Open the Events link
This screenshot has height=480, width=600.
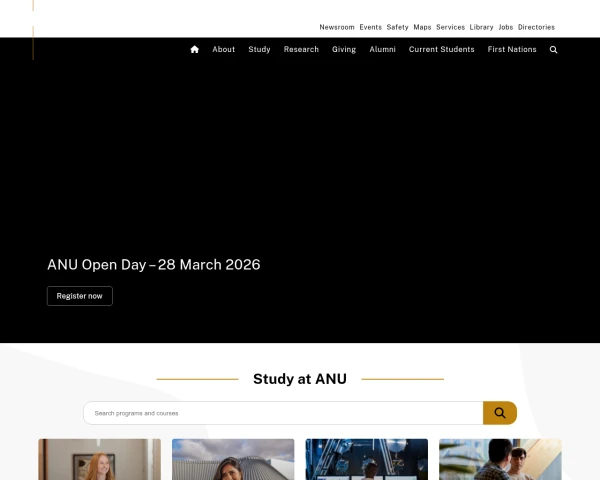pyautogui.click(x=370, y=27)
